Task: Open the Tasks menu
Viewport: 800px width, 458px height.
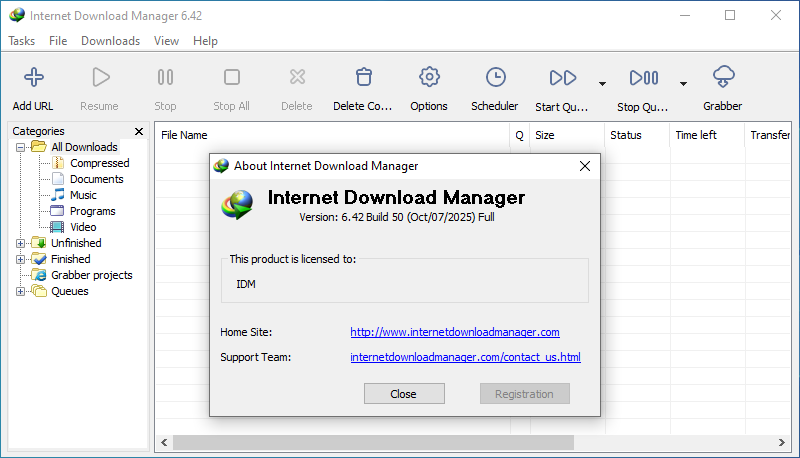Action: (x=21, y=41)
